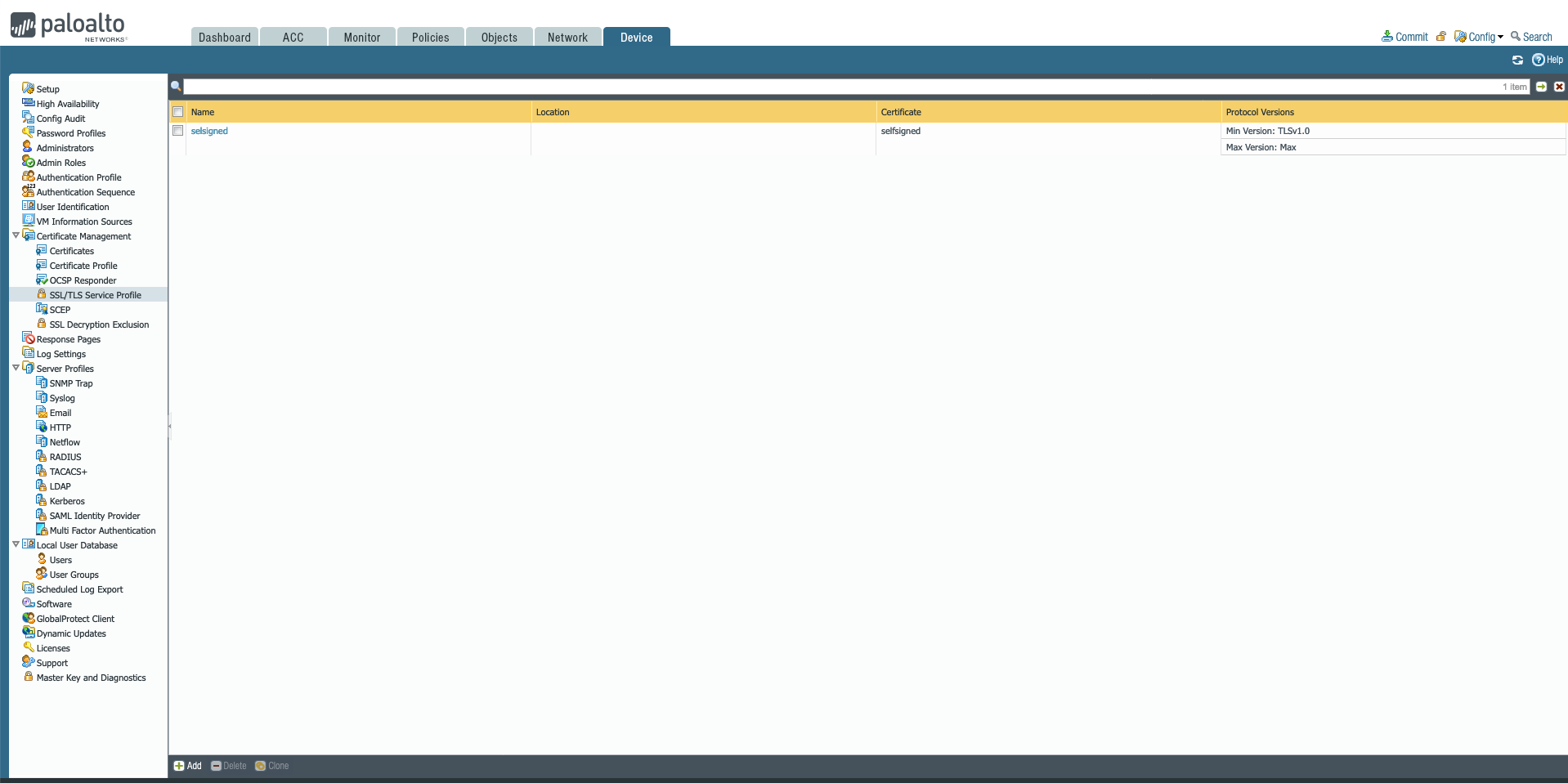Click the refresh icon near Help
The height and width of the screenshot is (783, 1568).
tap(1516, 60)
